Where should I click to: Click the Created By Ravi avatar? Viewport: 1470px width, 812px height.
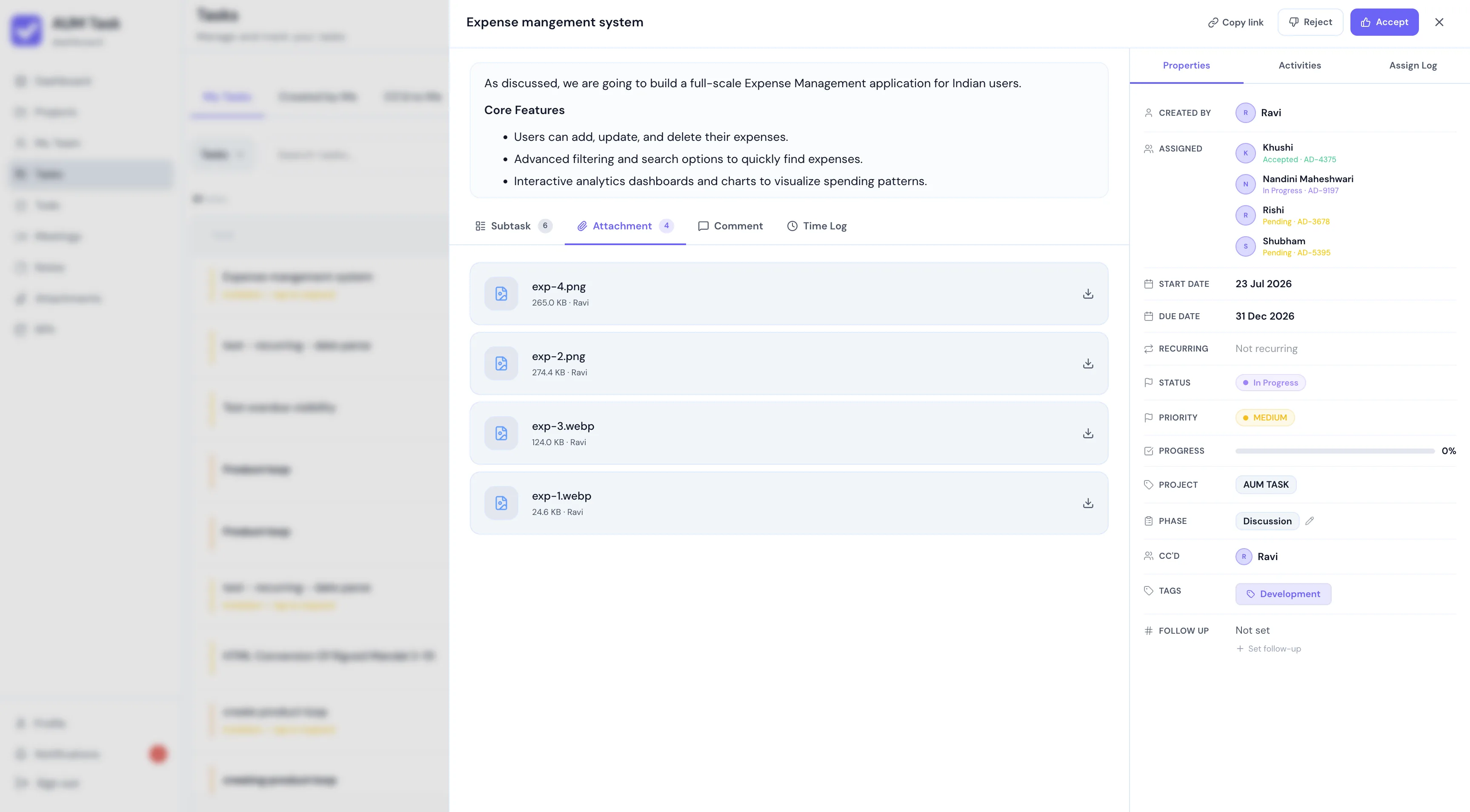(1245, 113)
